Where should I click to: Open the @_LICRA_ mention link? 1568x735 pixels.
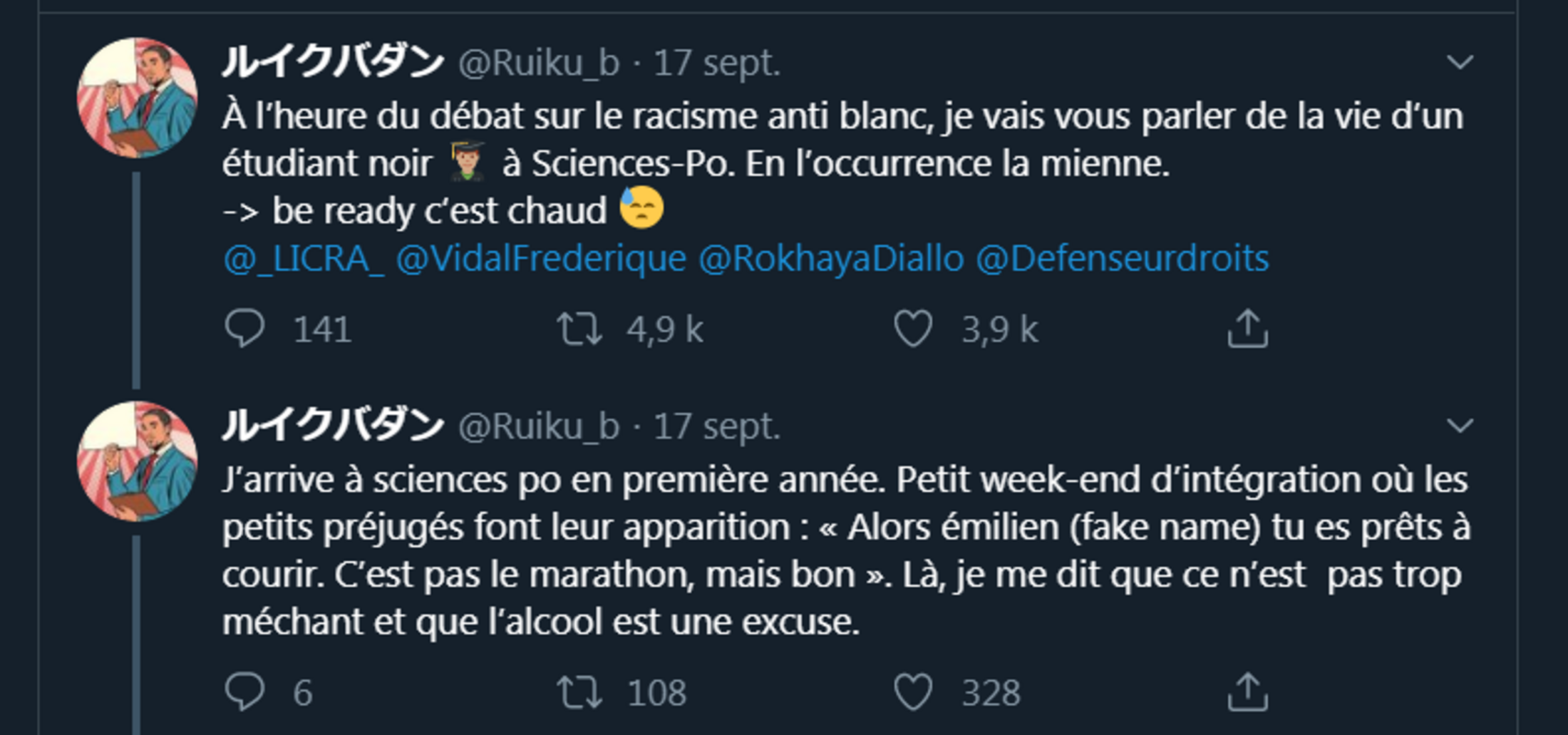[x=303, y=258]
